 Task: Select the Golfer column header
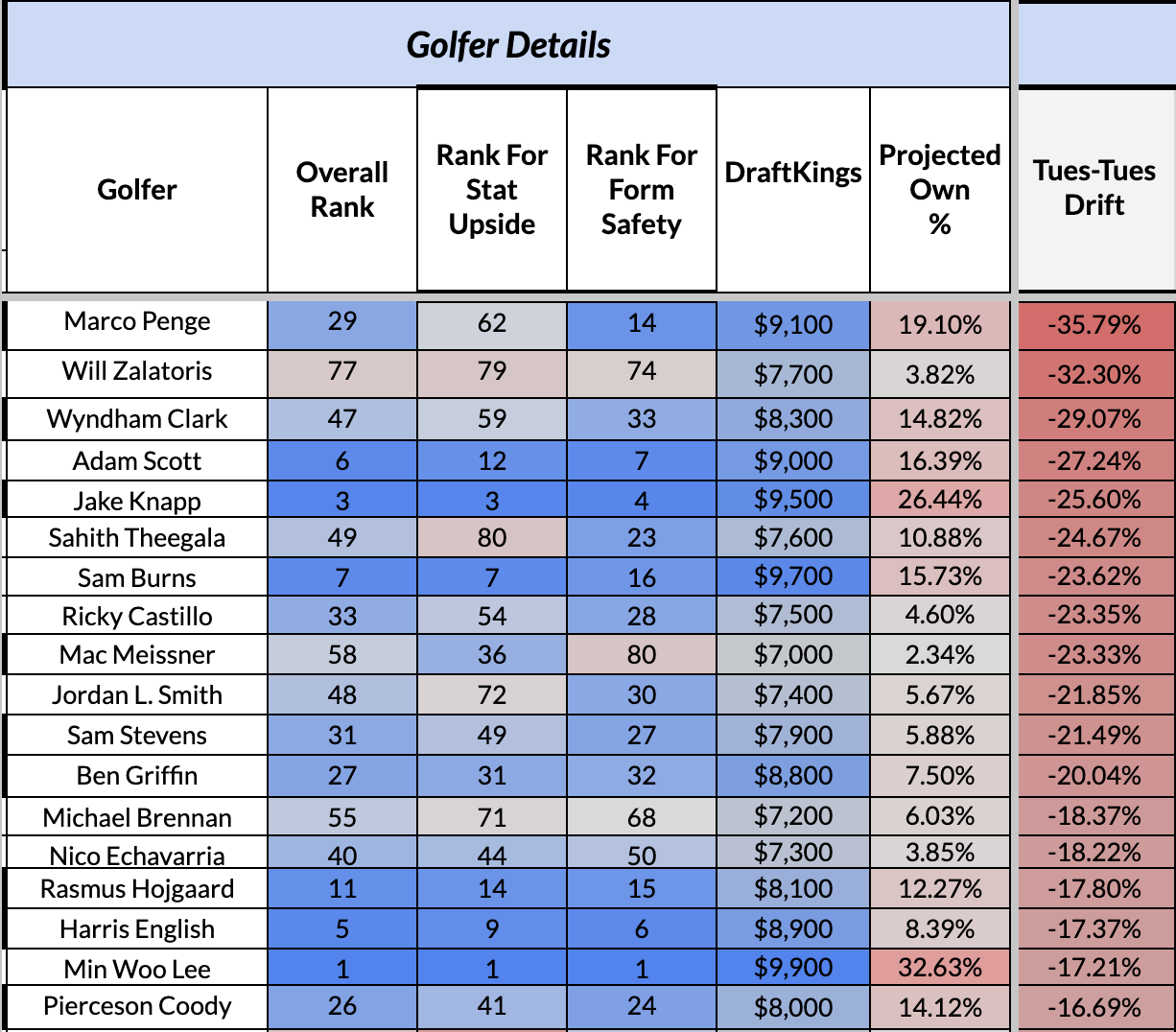[x=137, y=190]
